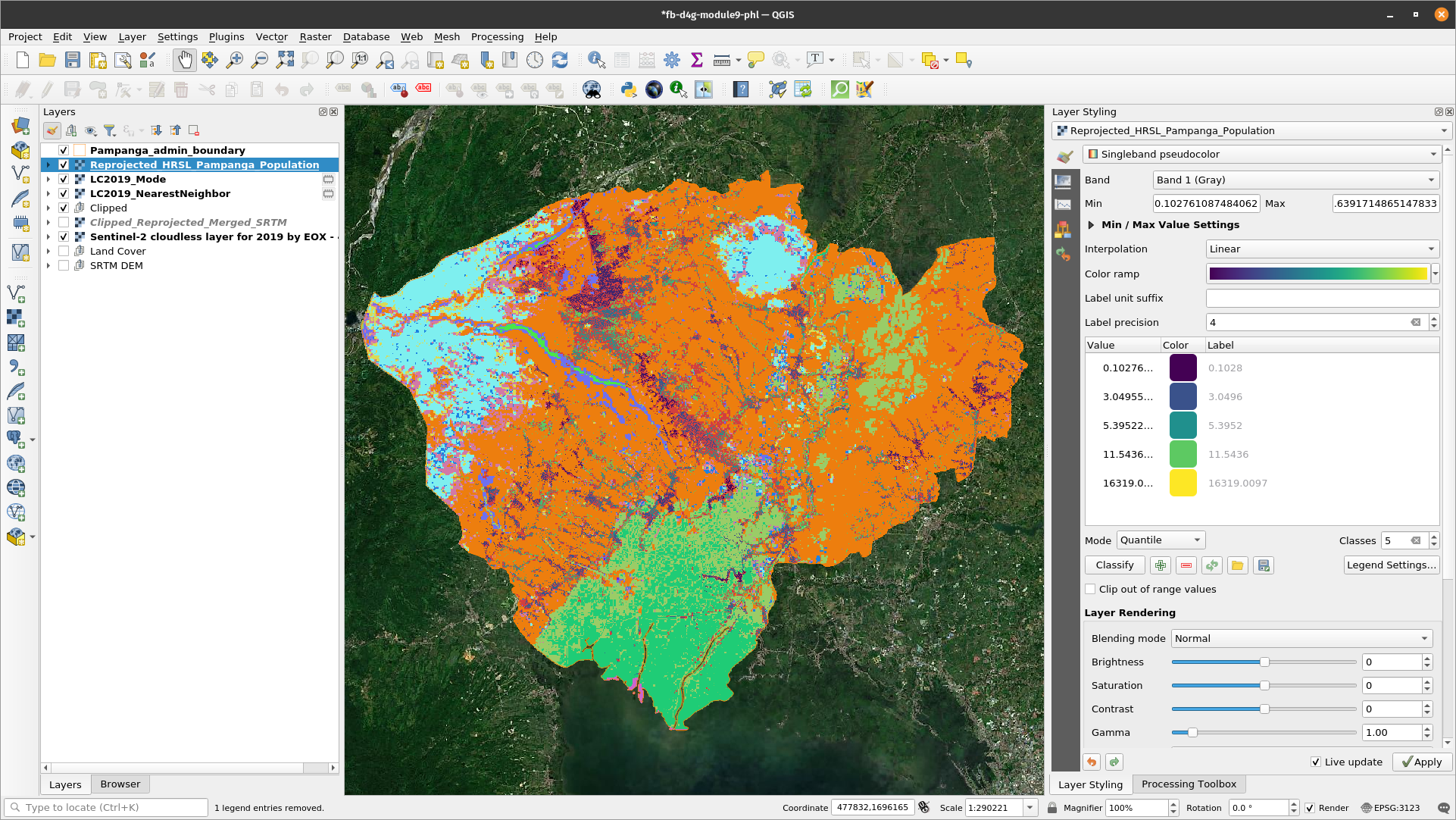The image size is (1456, 820).
Task: Toggle visibility of Reprojected_HRSL_Pampanga_Population layer
Action: tap(63, 164)
